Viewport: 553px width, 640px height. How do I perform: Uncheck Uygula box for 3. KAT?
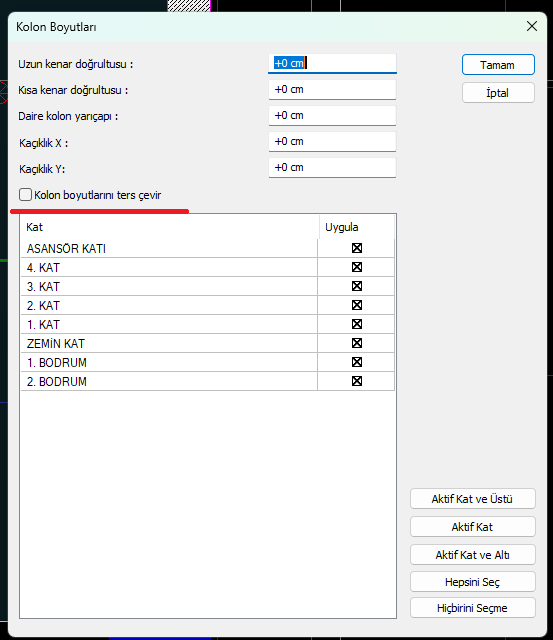(x=357, y=286)
